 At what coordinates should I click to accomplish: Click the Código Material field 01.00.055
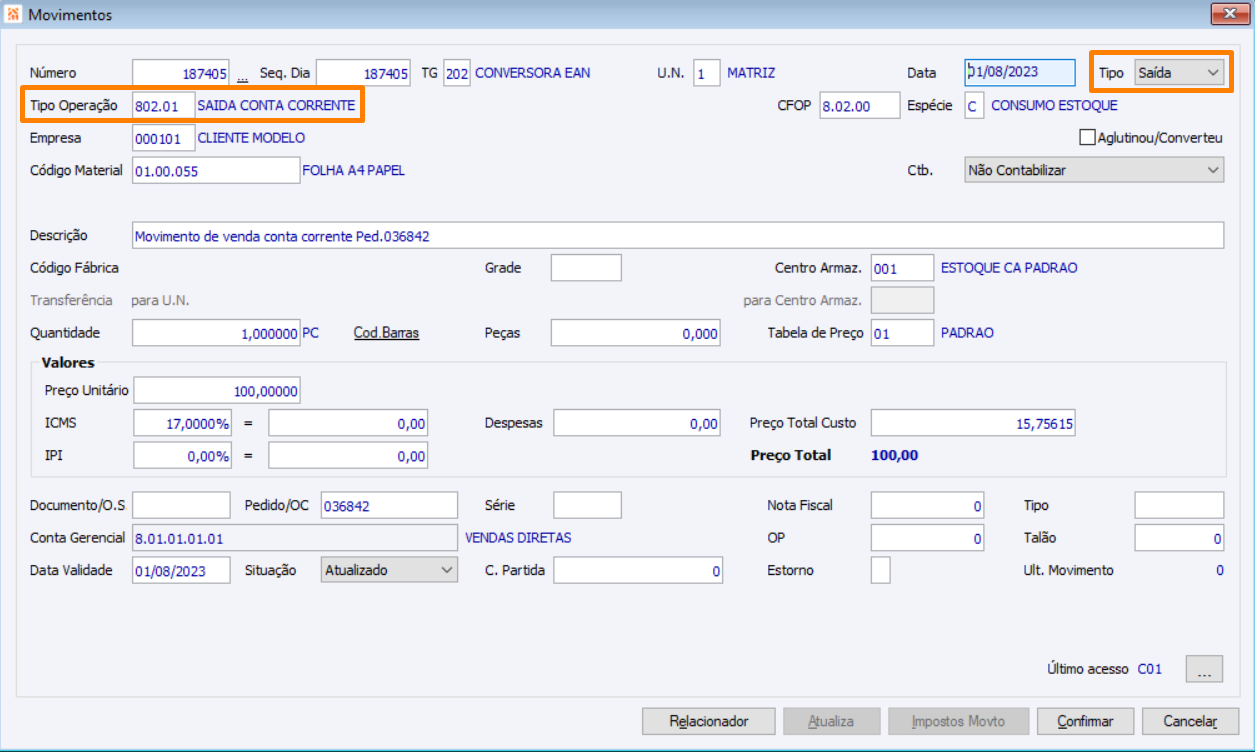point(216,170)
